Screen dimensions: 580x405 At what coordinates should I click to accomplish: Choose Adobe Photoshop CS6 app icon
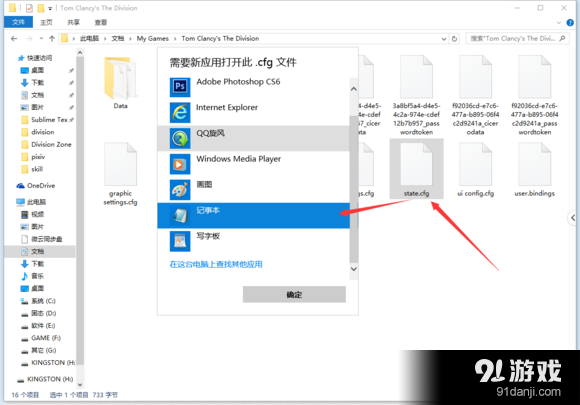point(180,87)
